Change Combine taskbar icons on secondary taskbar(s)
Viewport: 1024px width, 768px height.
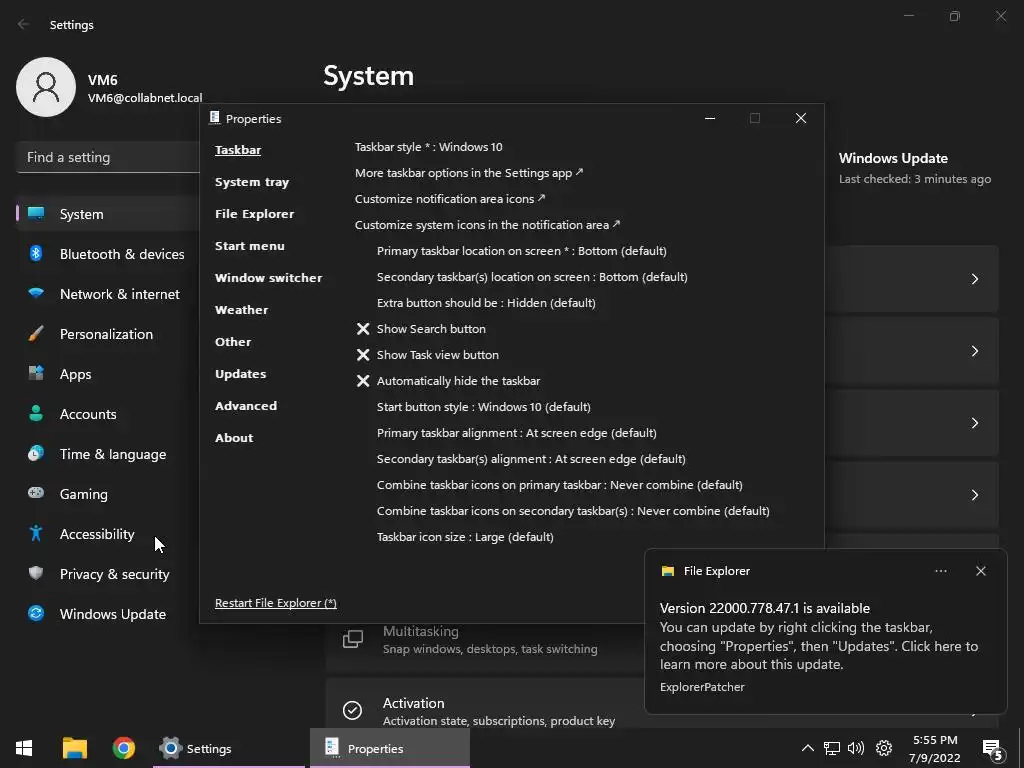pos(573,511)
